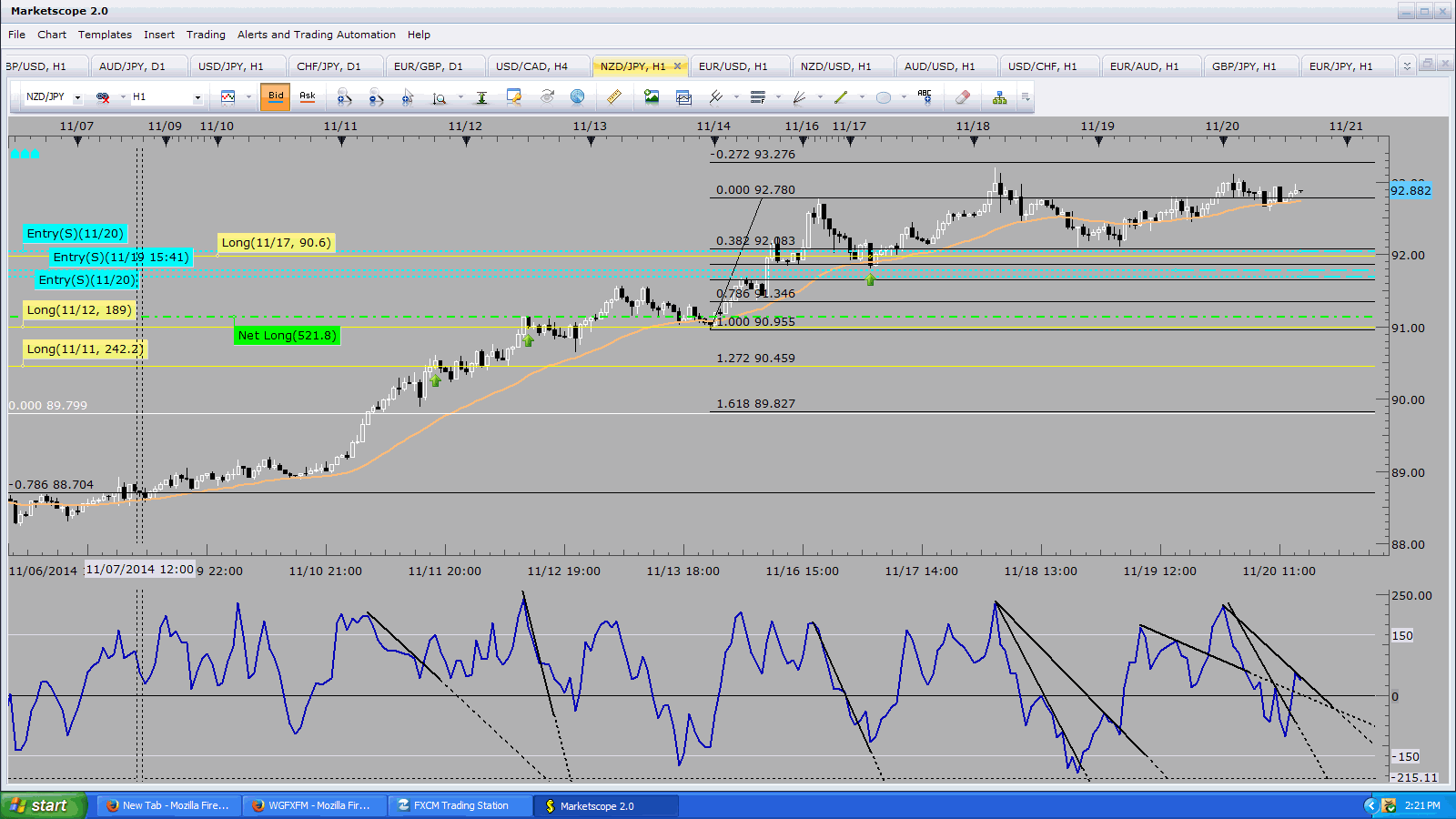Screen dimensions: 1456x819
Task: Click the Windows start button
Action: coord(42,805)
